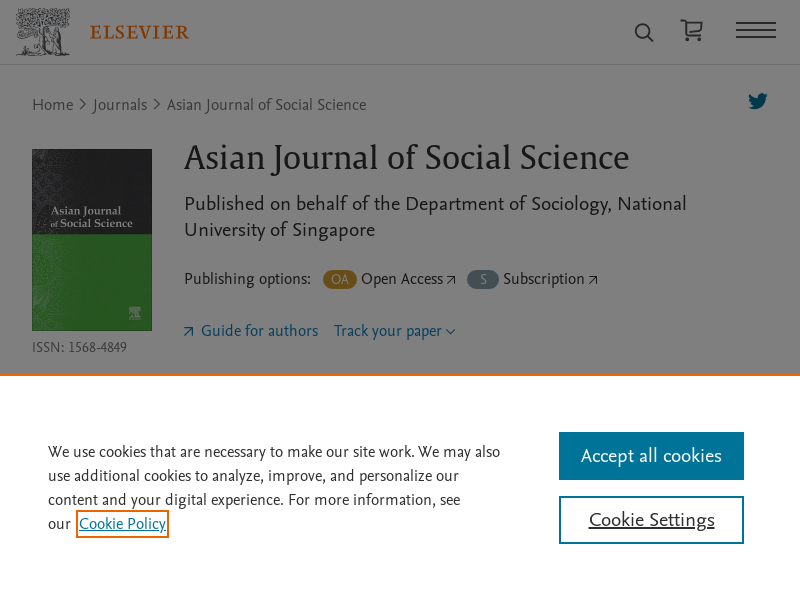Image resolution: width=800 pixels, height=600 pixels.
Task: Open the Guide for authors link
Action: point(259,331)
